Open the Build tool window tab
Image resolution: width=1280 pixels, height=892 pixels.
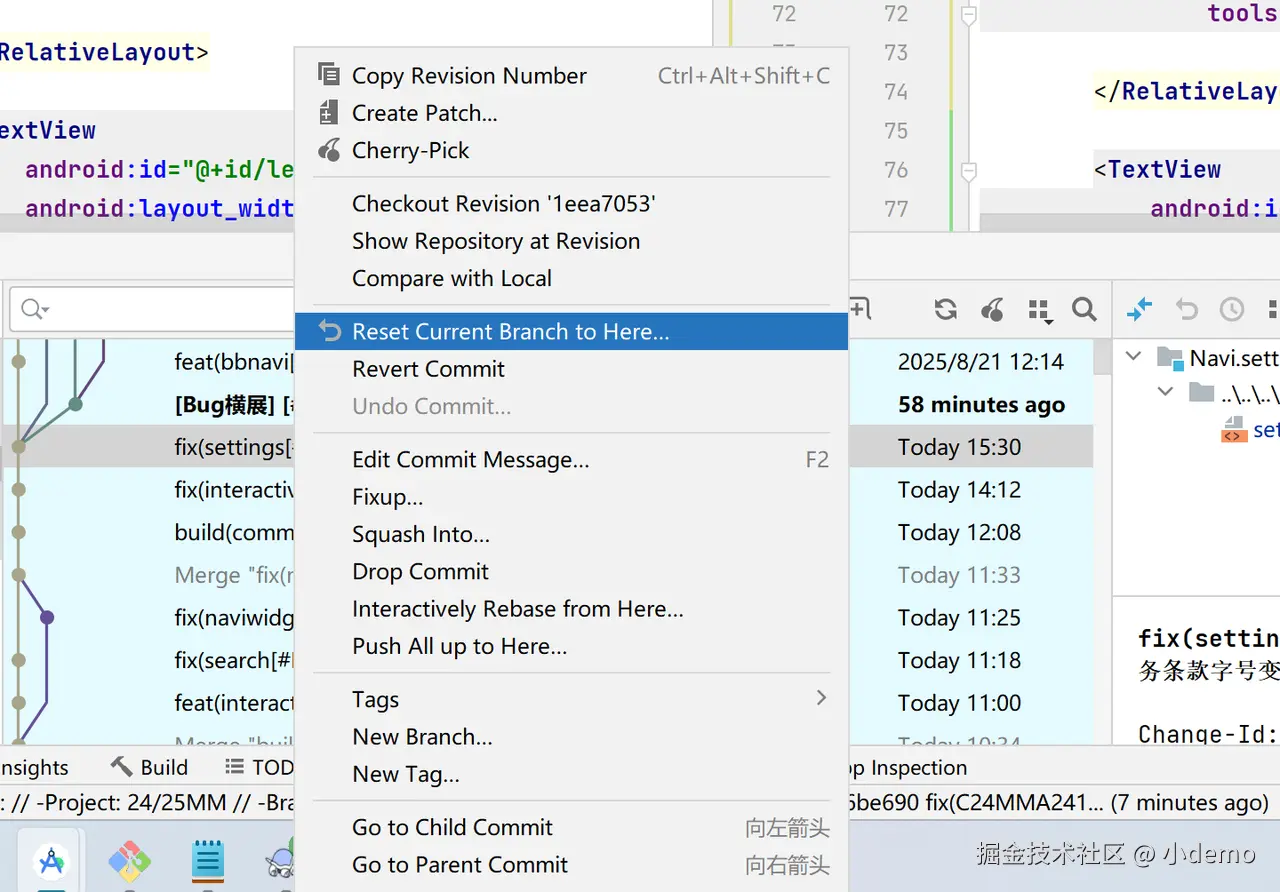[149, 767]
